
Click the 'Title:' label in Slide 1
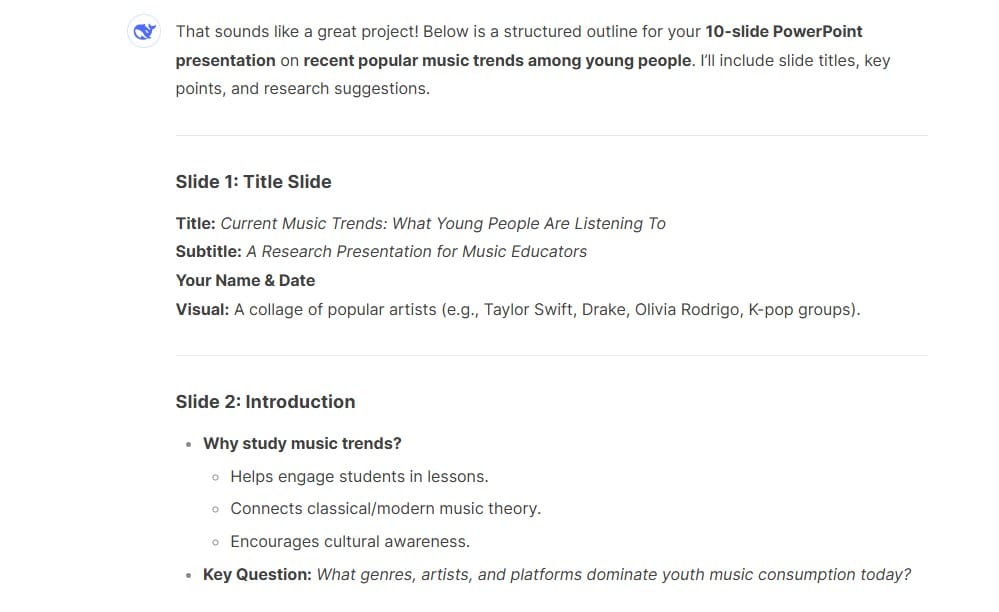pos(196,224)
